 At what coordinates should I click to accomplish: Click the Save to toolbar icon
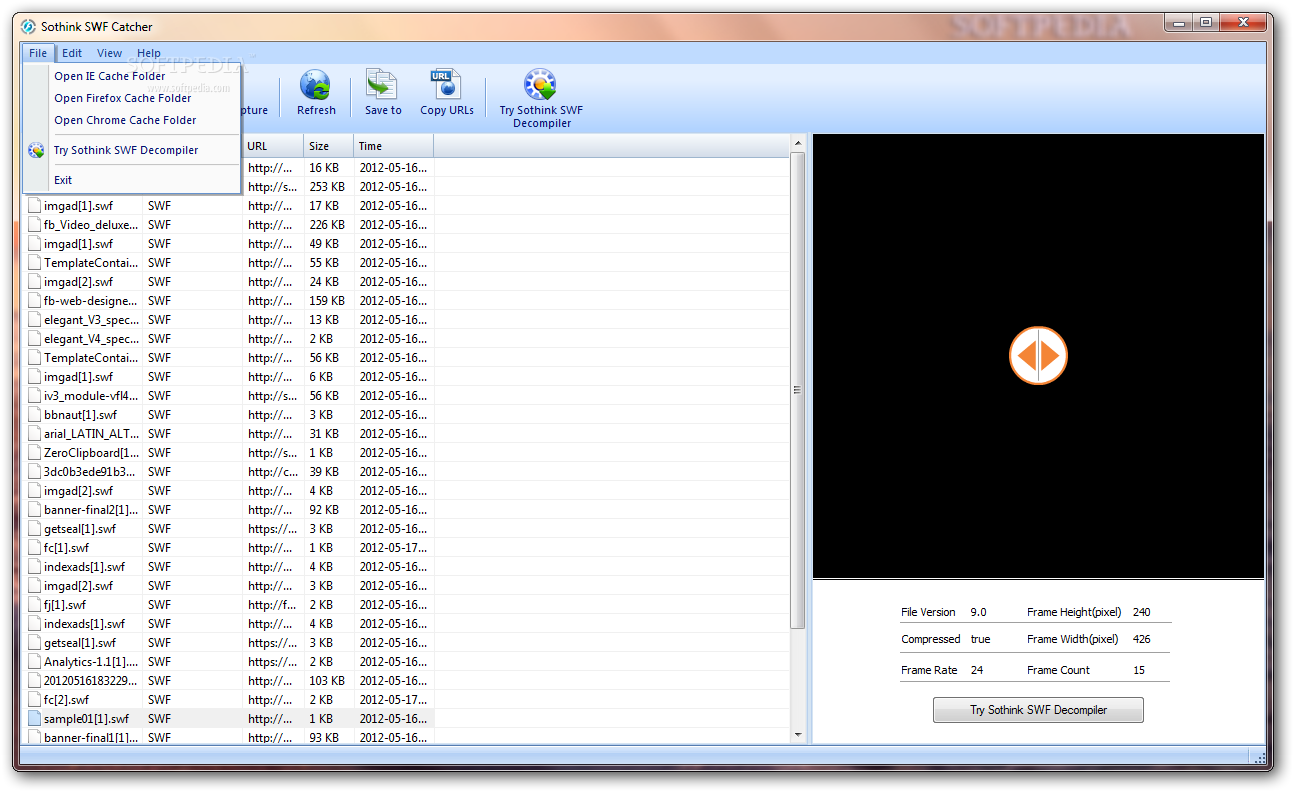(382, 85)
